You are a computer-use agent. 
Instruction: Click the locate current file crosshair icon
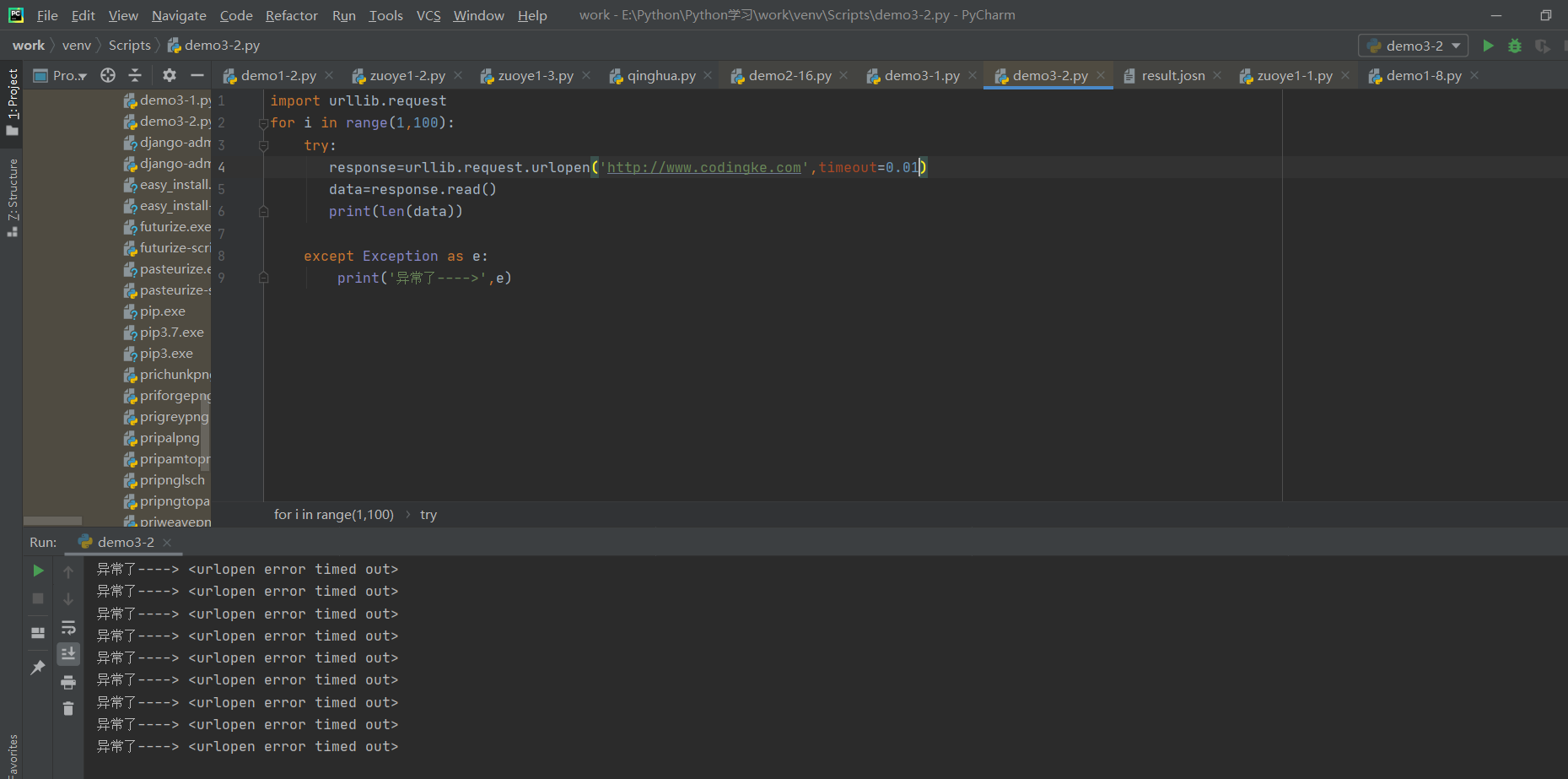tap(108, 75)
